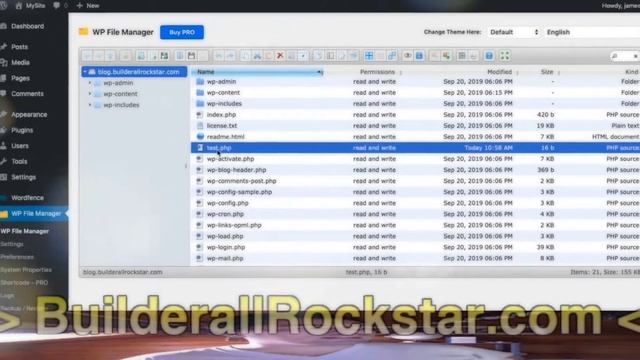The height and width of the screenshot is (360, 640).
Task: Expand the wp-admin tree folder arrow
Action: [90, 83]
